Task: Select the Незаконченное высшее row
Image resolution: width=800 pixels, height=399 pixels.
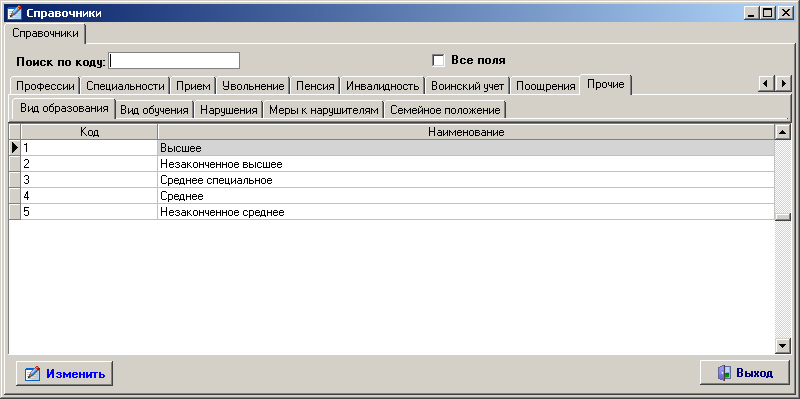Action: pyautogui.click(x=392, y=164)
